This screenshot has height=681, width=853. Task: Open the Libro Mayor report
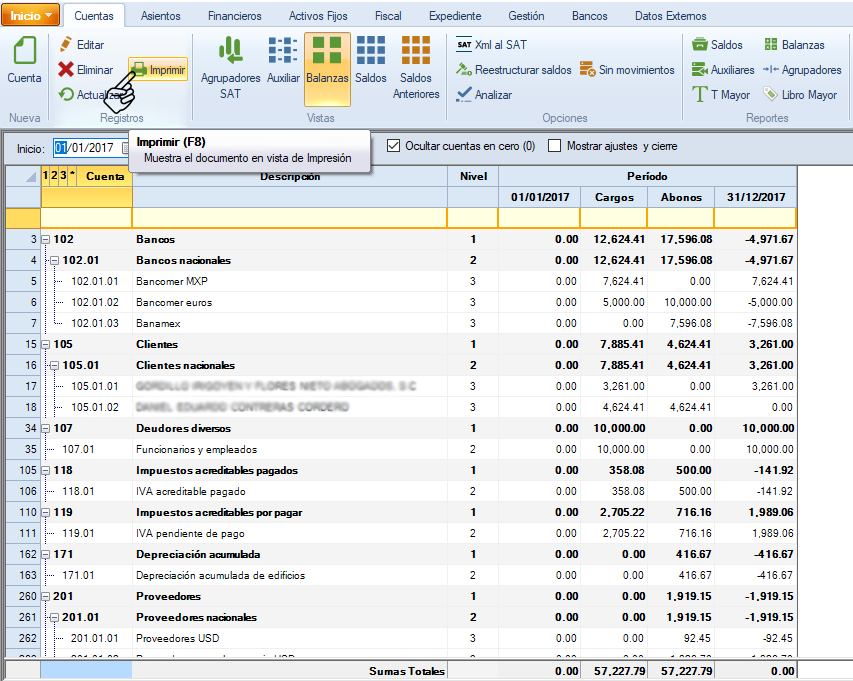799,95
